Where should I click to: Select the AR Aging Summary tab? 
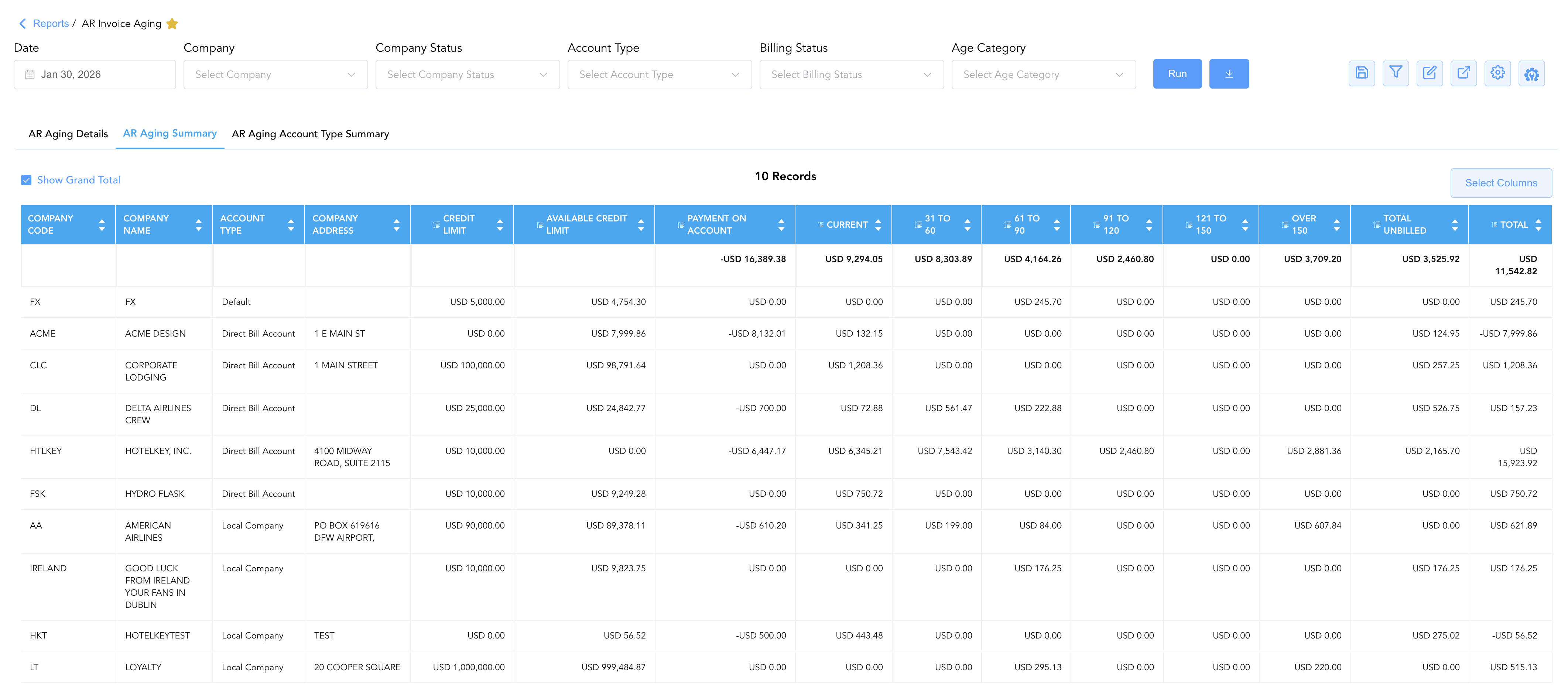tap(170, 133)
